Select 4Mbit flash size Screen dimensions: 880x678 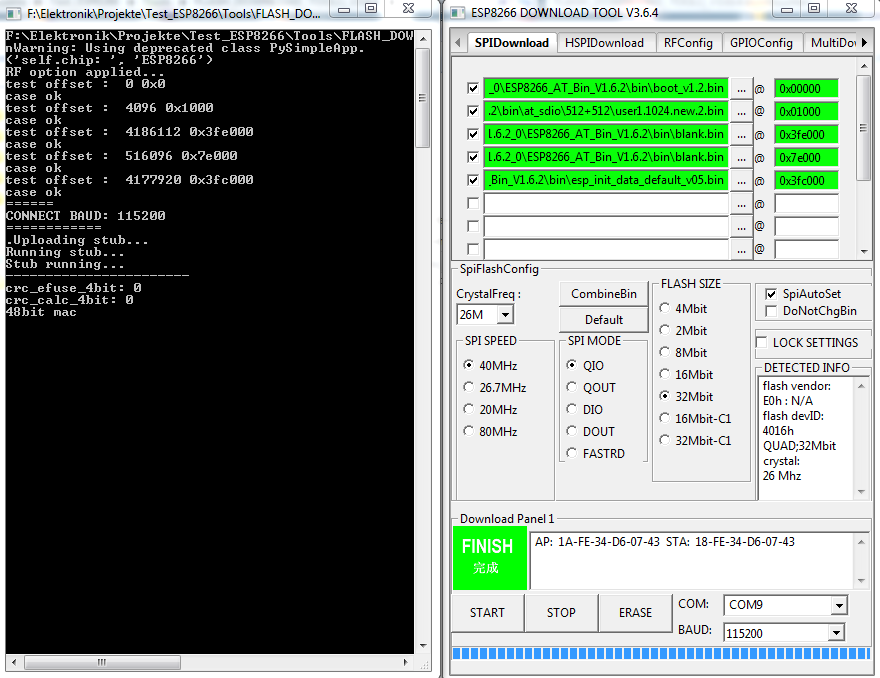664,308
